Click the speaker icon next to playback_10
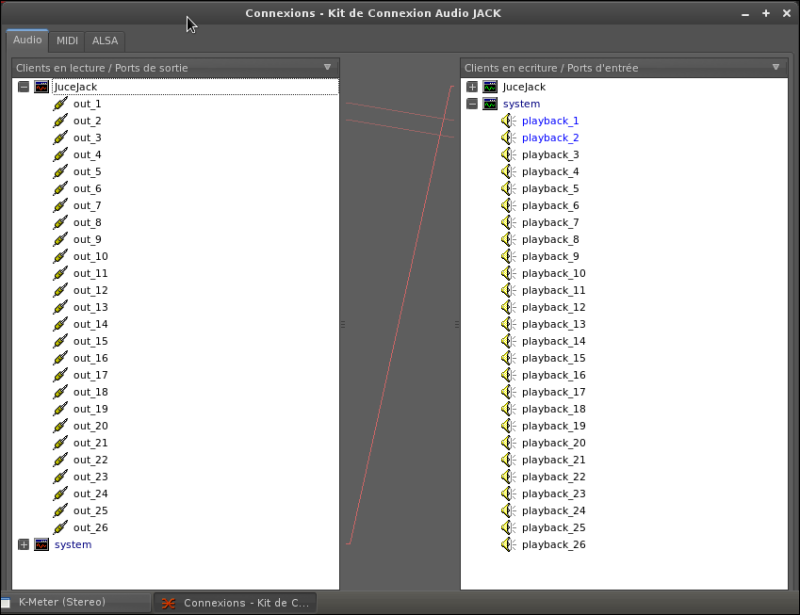800x615 pixels. coord(508,274)
